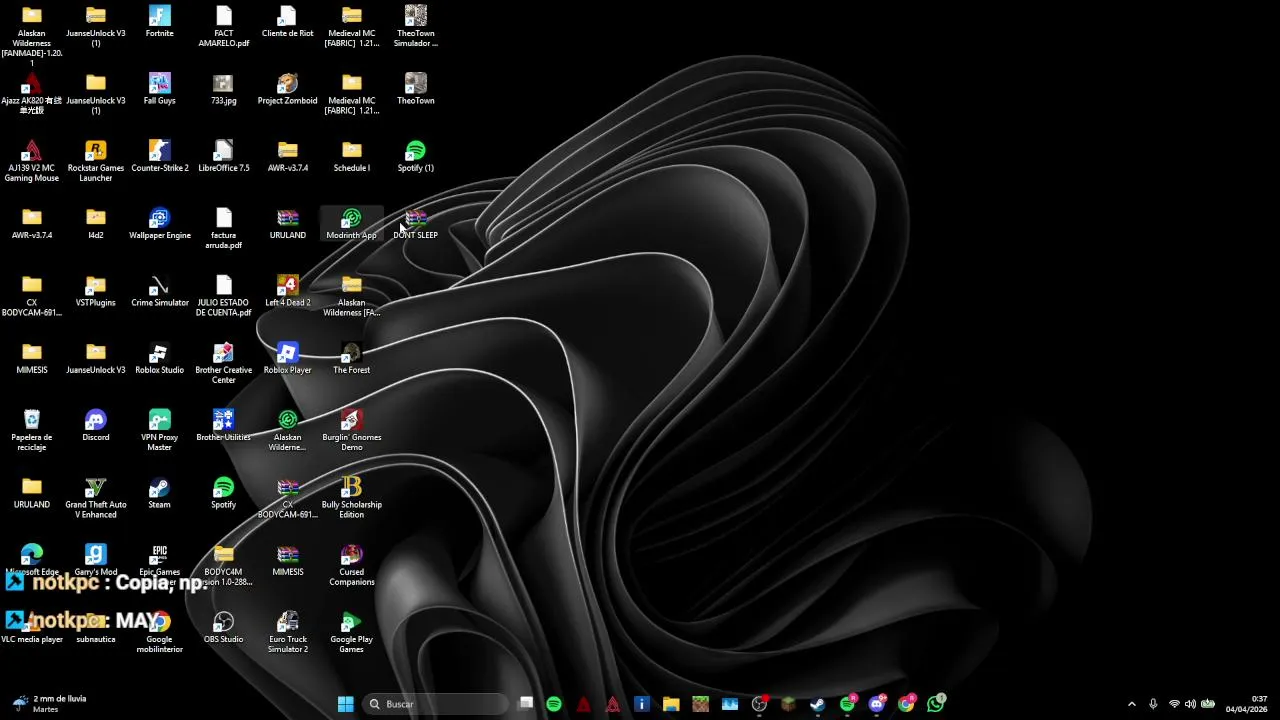Viewport: 1280px width, 720px height.
Task: Select the Google Play Games icon
Action: [x=351, y=632]
